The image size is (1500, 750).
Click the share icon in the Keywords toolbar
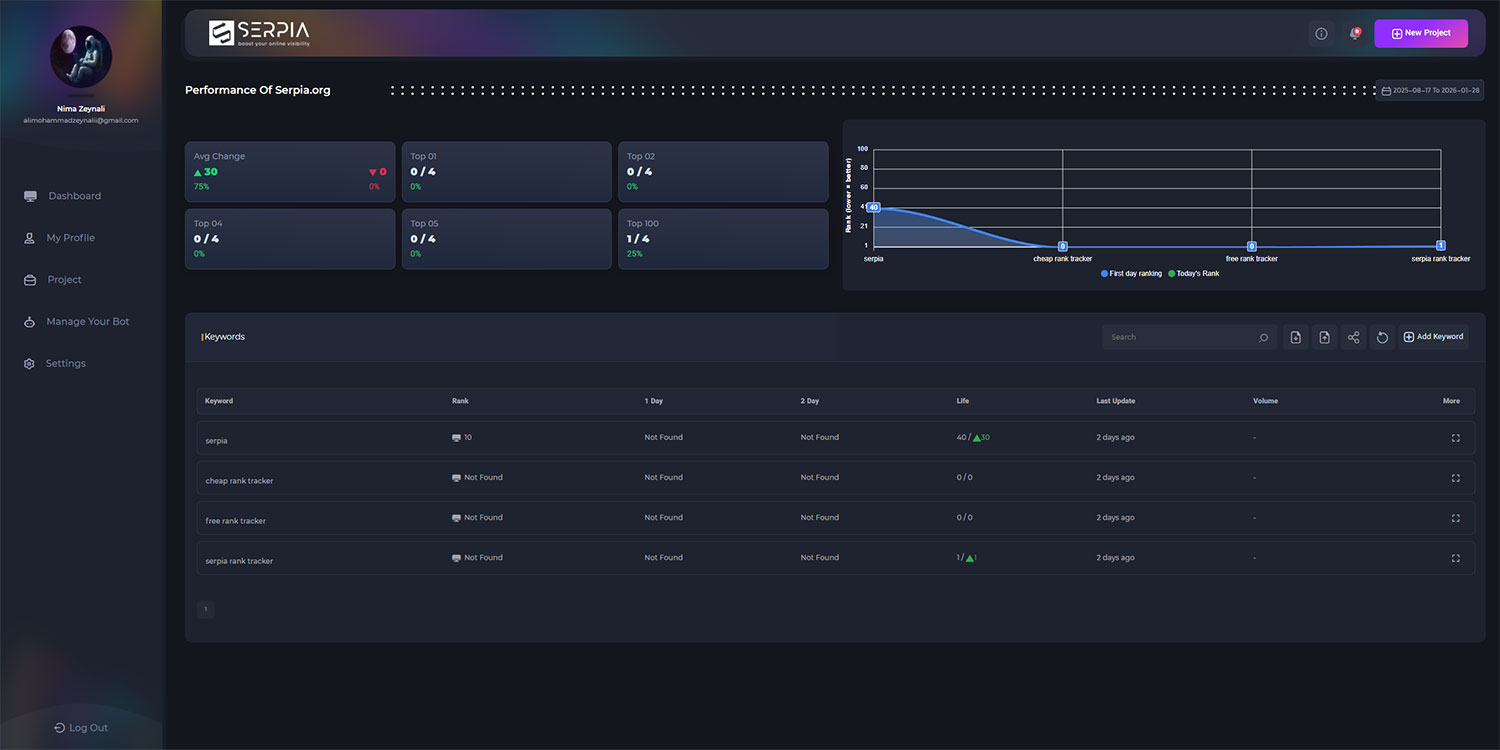(x=1353, y=338)
